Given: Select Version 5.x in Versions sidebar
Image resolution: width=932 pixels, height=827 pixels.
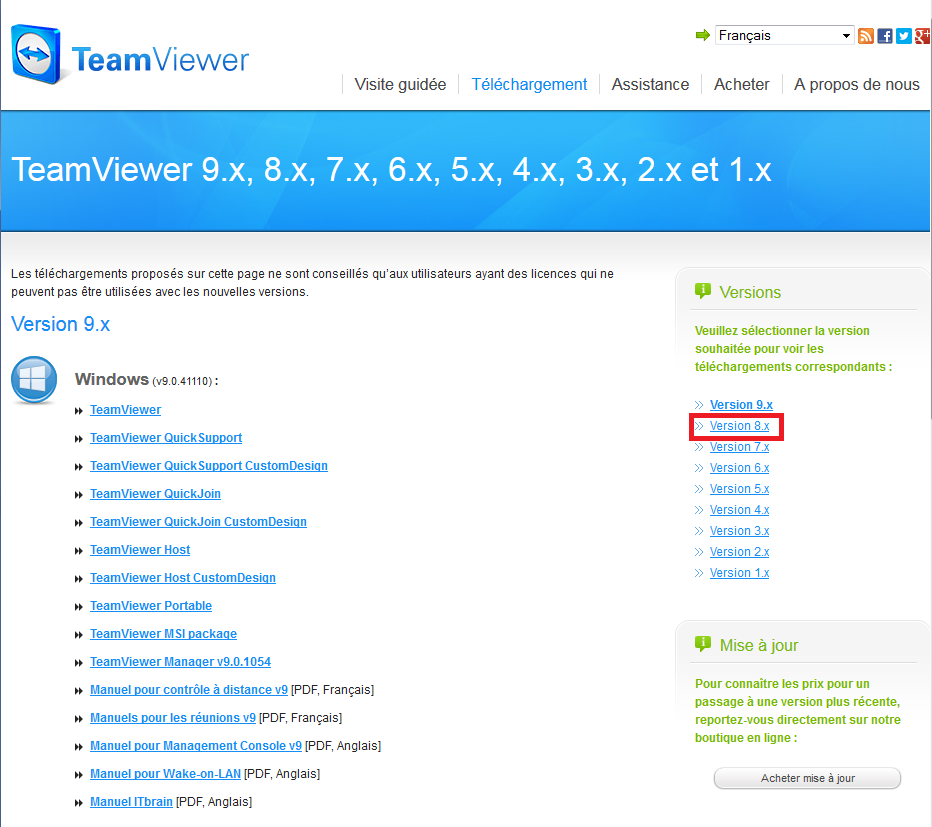Looking at the screenshot, I should (x=739, y=489).
